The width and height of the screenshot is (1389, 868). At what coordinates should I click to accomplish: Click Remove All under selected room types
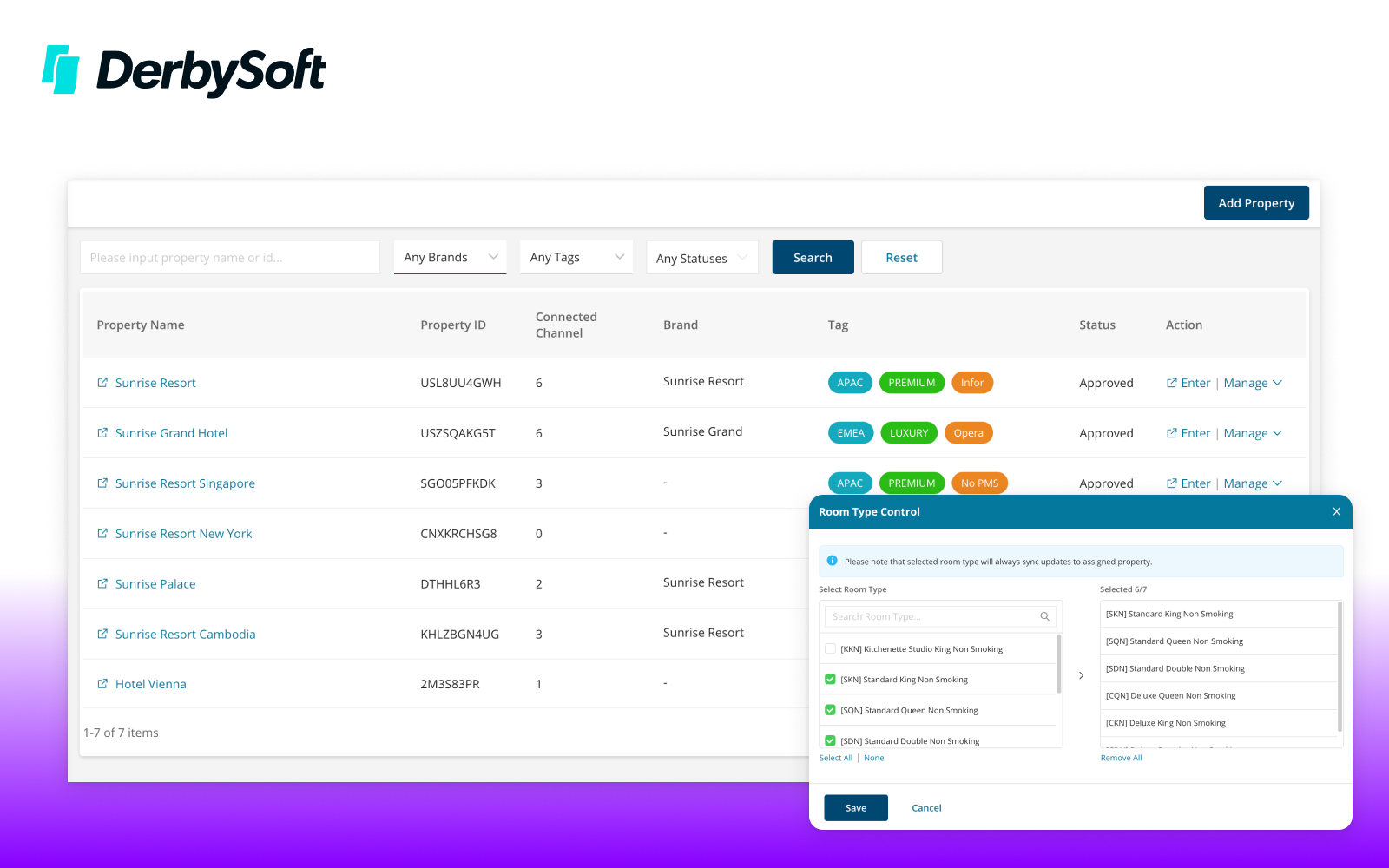point(1122,758)
